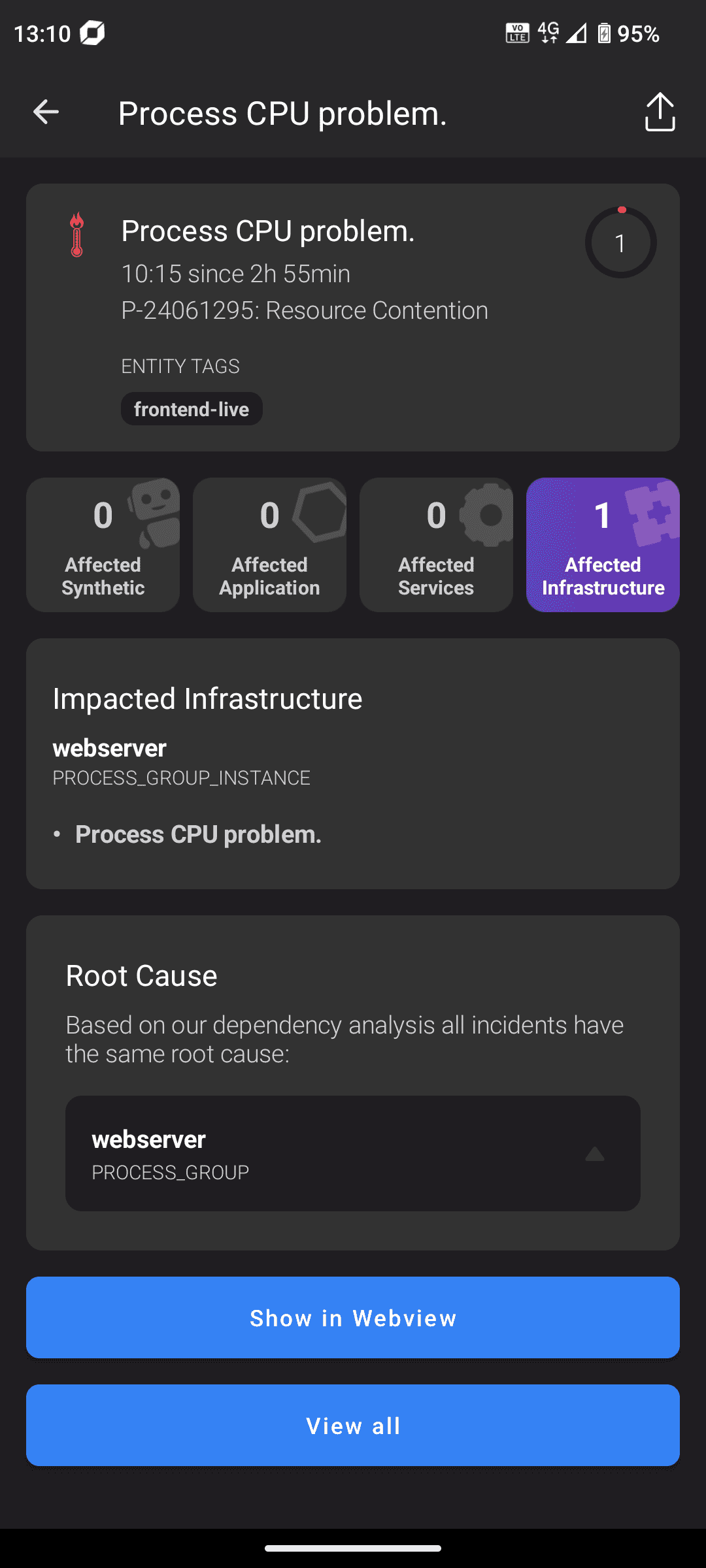This screenshot has height=1568, width=706.
Task: Select the frontend-live entity tag
Action: [192, 408]
